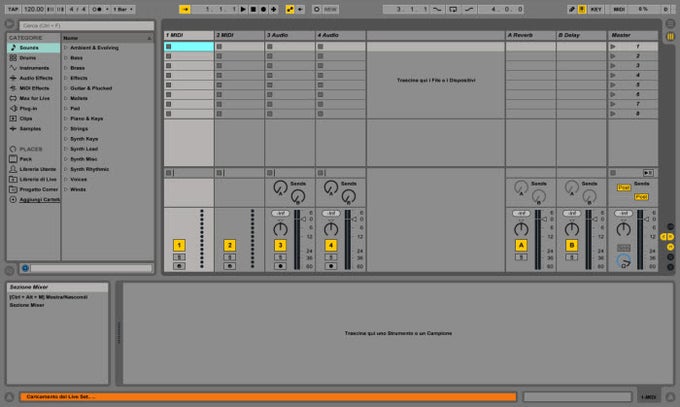Click the KEY map mode button
This screenshot has width=680, height=407.
click(x=596, y=9)
